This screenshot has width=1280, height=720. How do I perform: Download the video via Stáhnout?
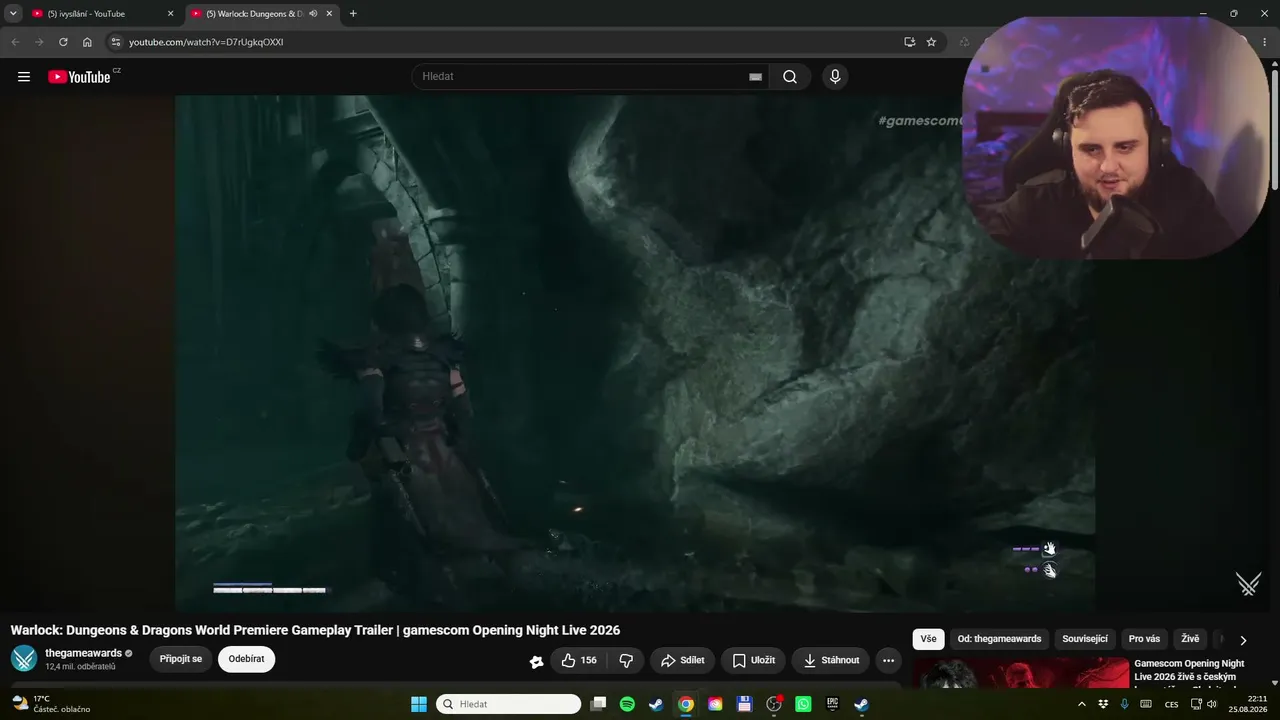(x=831, y=660)
